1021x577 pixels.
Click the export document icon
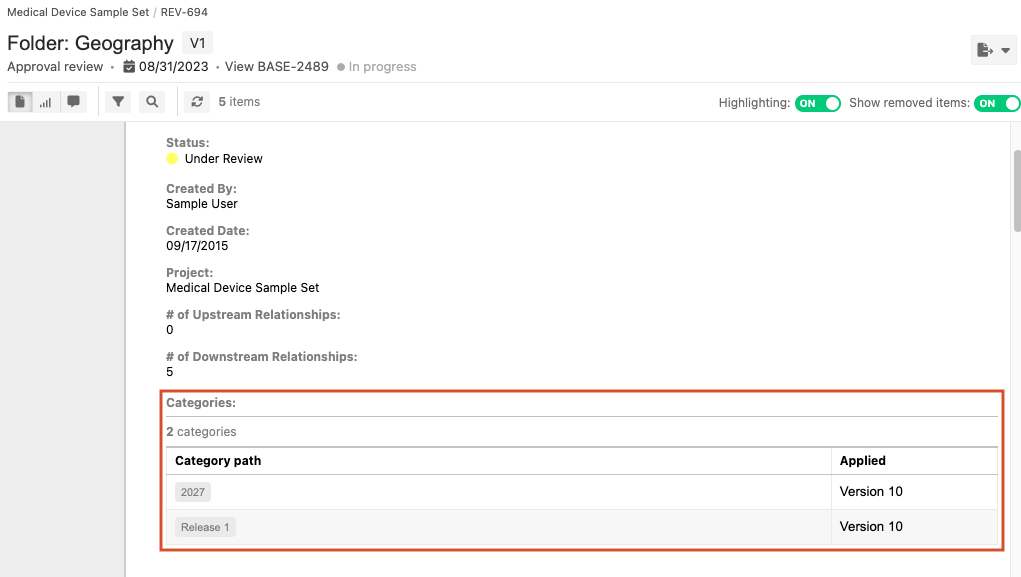[x=985, y=50]
